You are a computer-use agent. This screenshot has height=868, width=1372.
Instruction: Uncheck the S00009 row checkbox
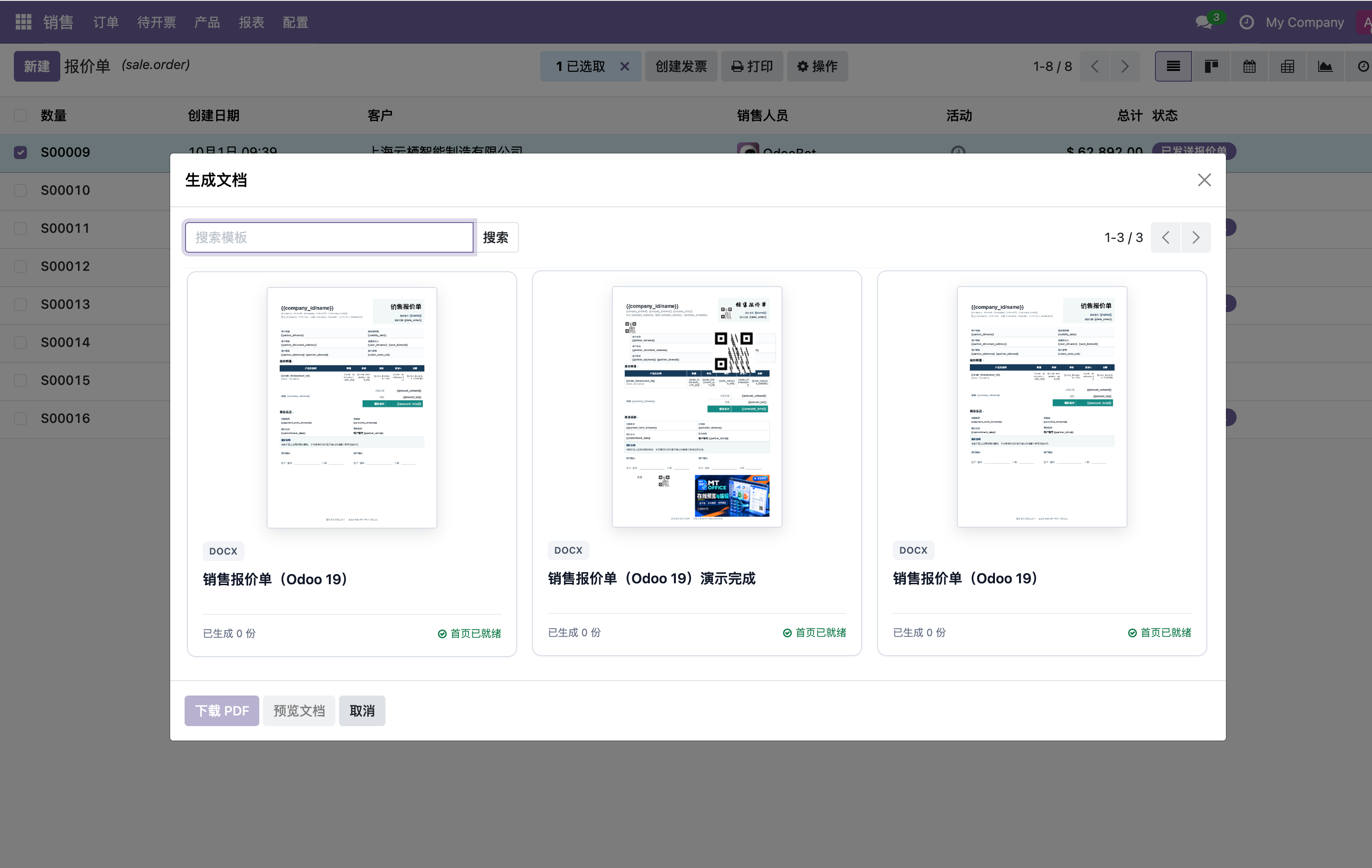pos(20,152)
